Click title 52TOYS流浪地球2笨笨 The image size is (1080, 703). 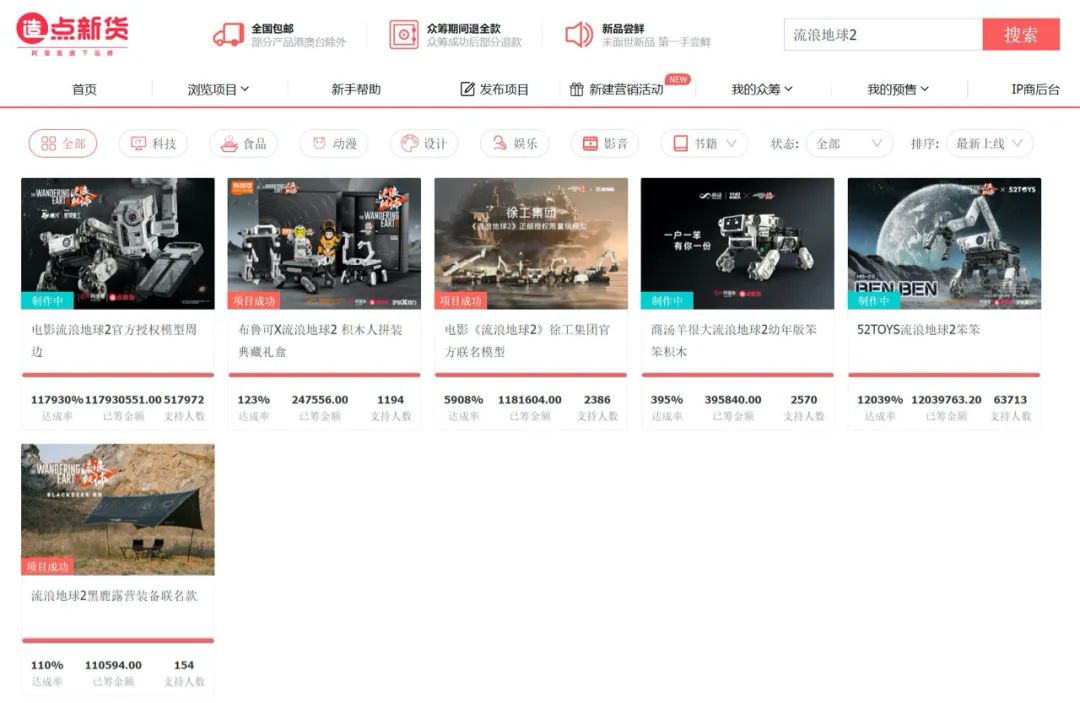pos(919,330)
